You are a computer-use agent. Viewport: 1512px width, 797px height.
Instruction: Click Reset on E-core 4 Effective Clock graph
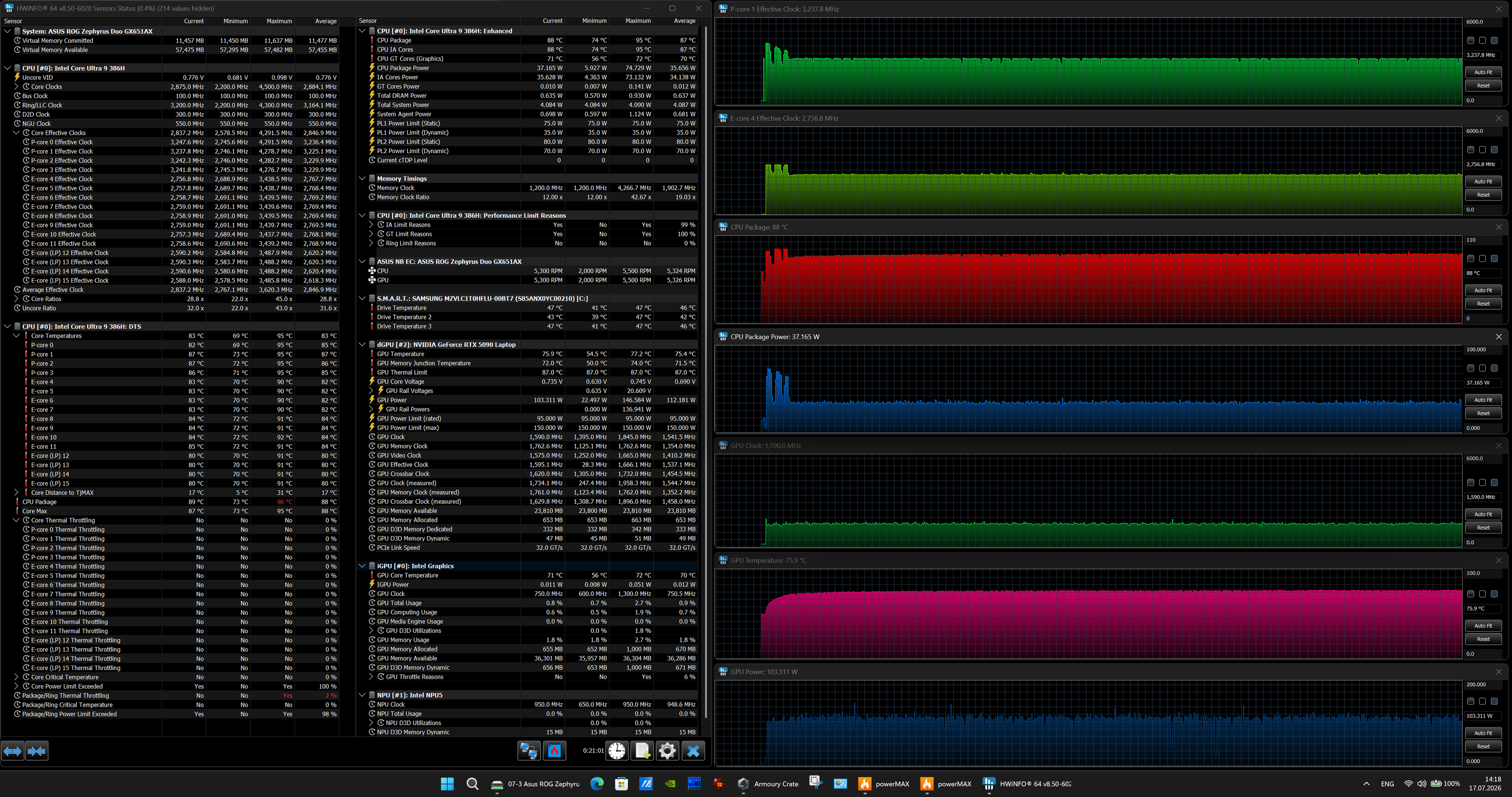point(1483,195)
